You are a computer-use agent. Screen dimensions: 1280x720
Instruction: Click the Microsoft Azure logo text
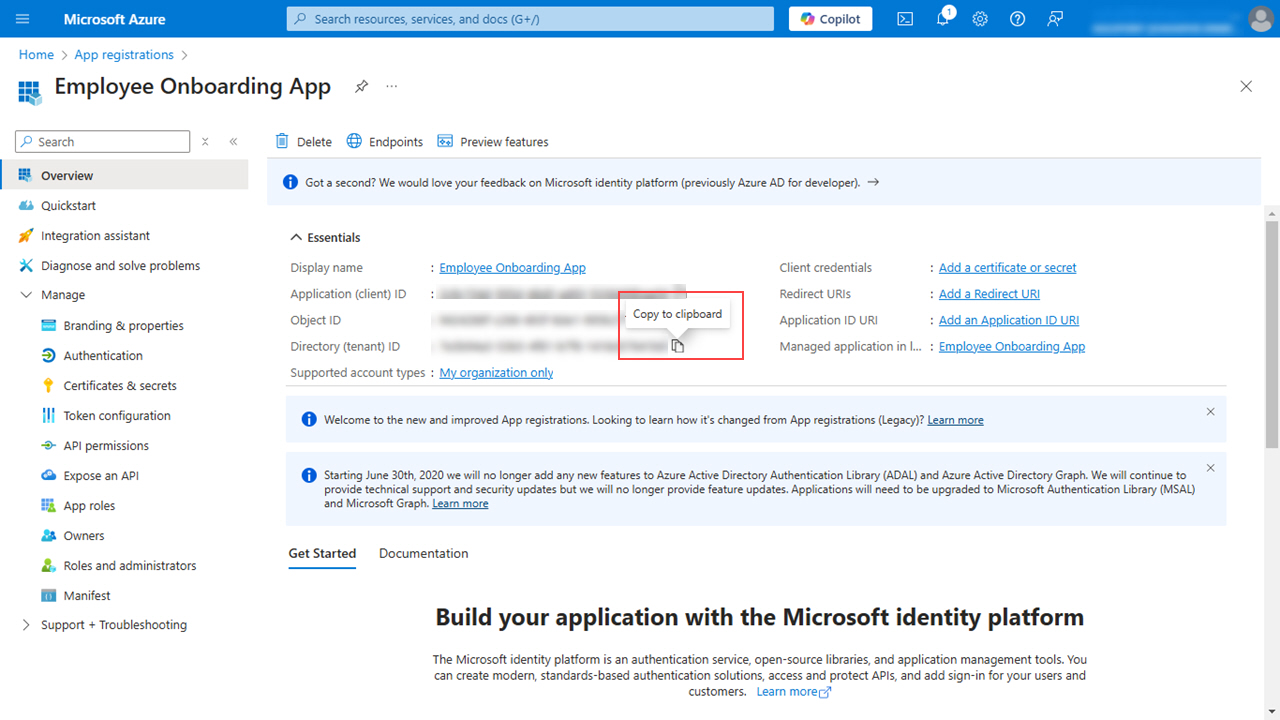tap(114, 19)
